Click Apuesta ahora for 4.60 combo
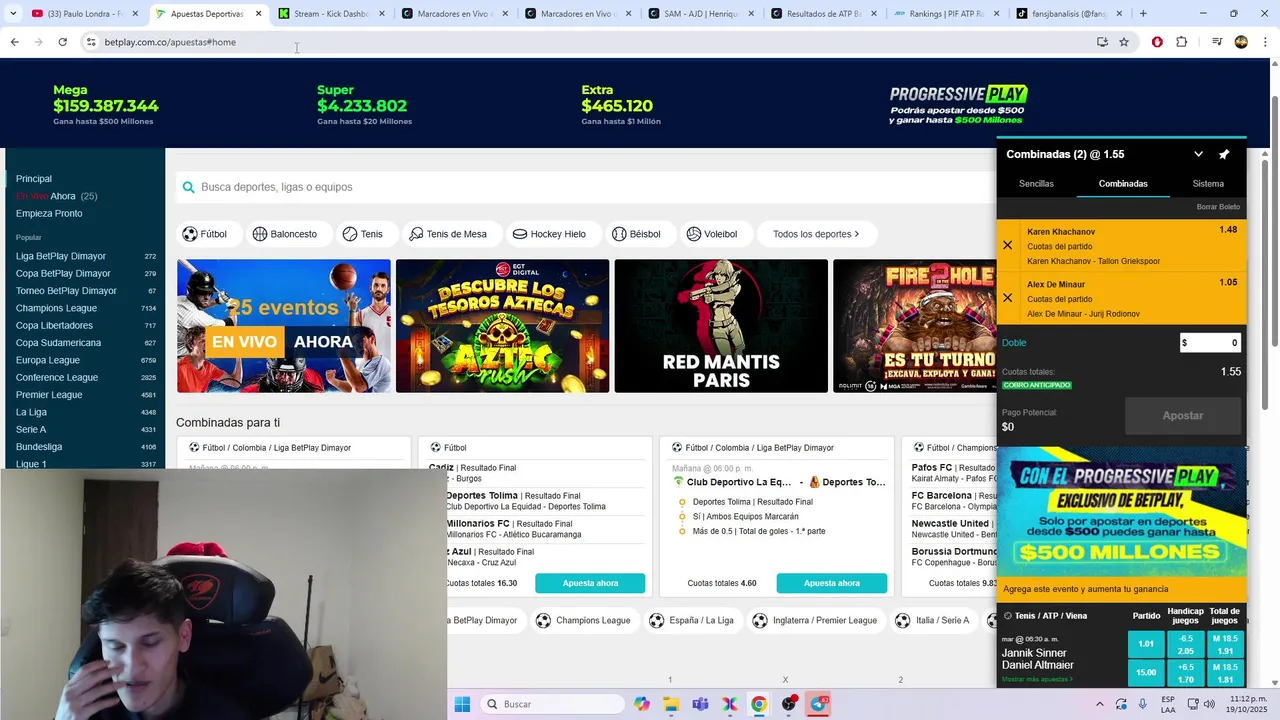 pyautogui.click(x=831, y=583)
